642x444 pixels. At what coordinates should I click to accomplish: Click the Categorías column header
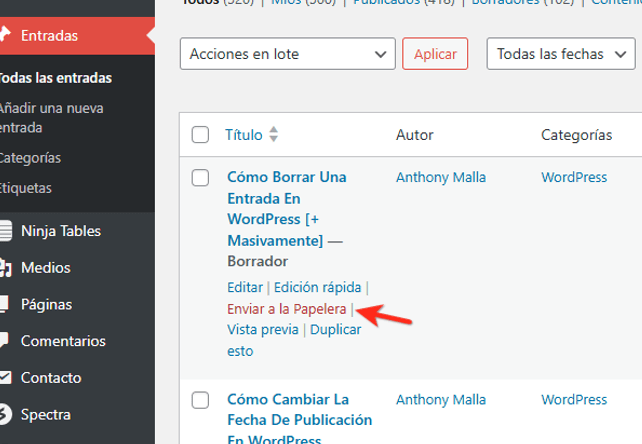click(x=576, y=135)
